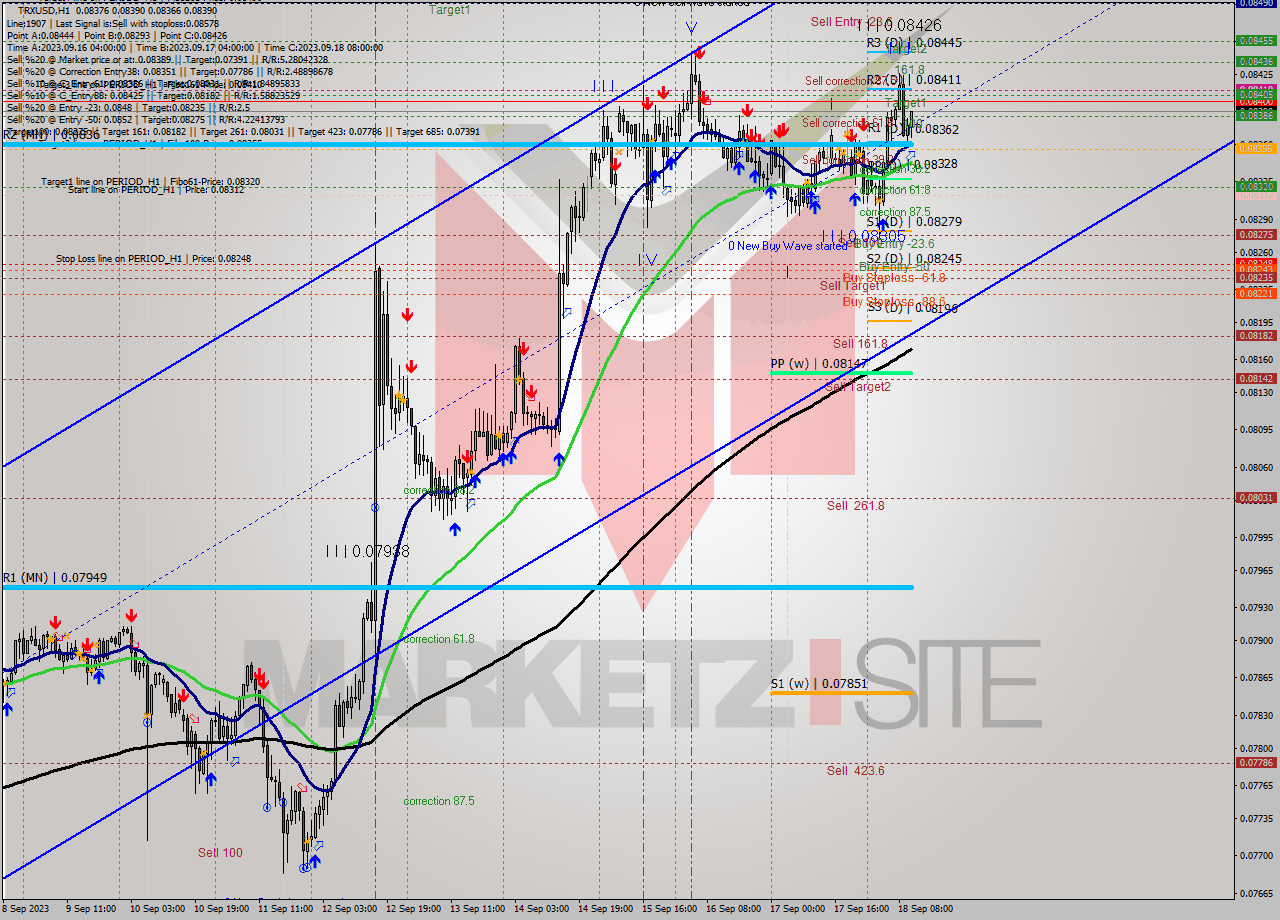Click the 'I I I 0.07938' wave label
Image resolution: width=1280 pixels, height=920 pixels.
coord(368,551)
